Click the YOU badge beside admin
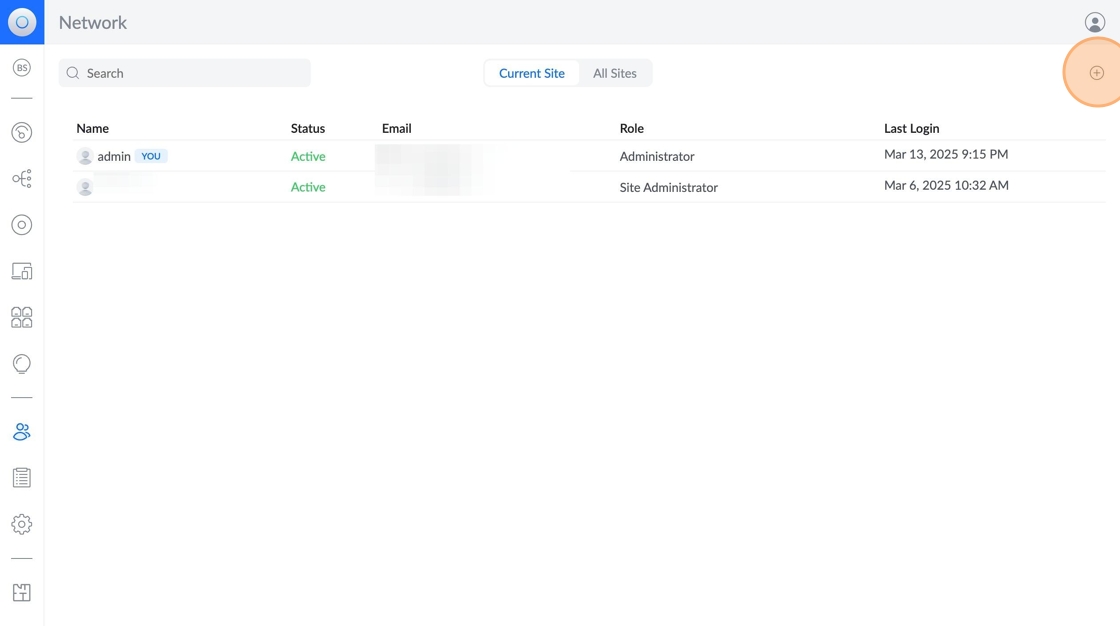 [x=151, y=156]
